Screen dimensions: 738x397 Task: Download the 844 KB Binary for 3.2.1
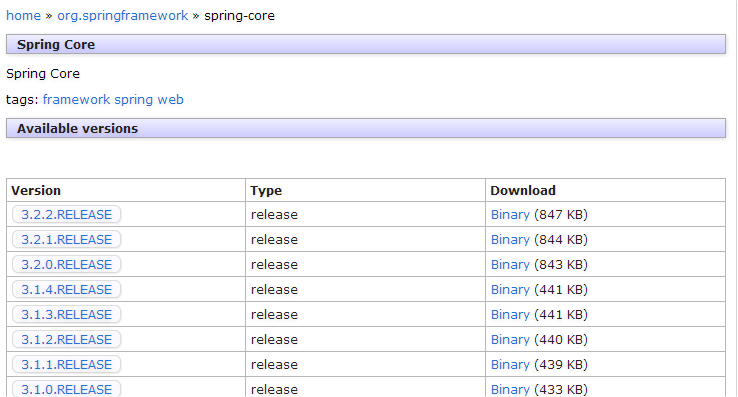click(x=510, y=239)
